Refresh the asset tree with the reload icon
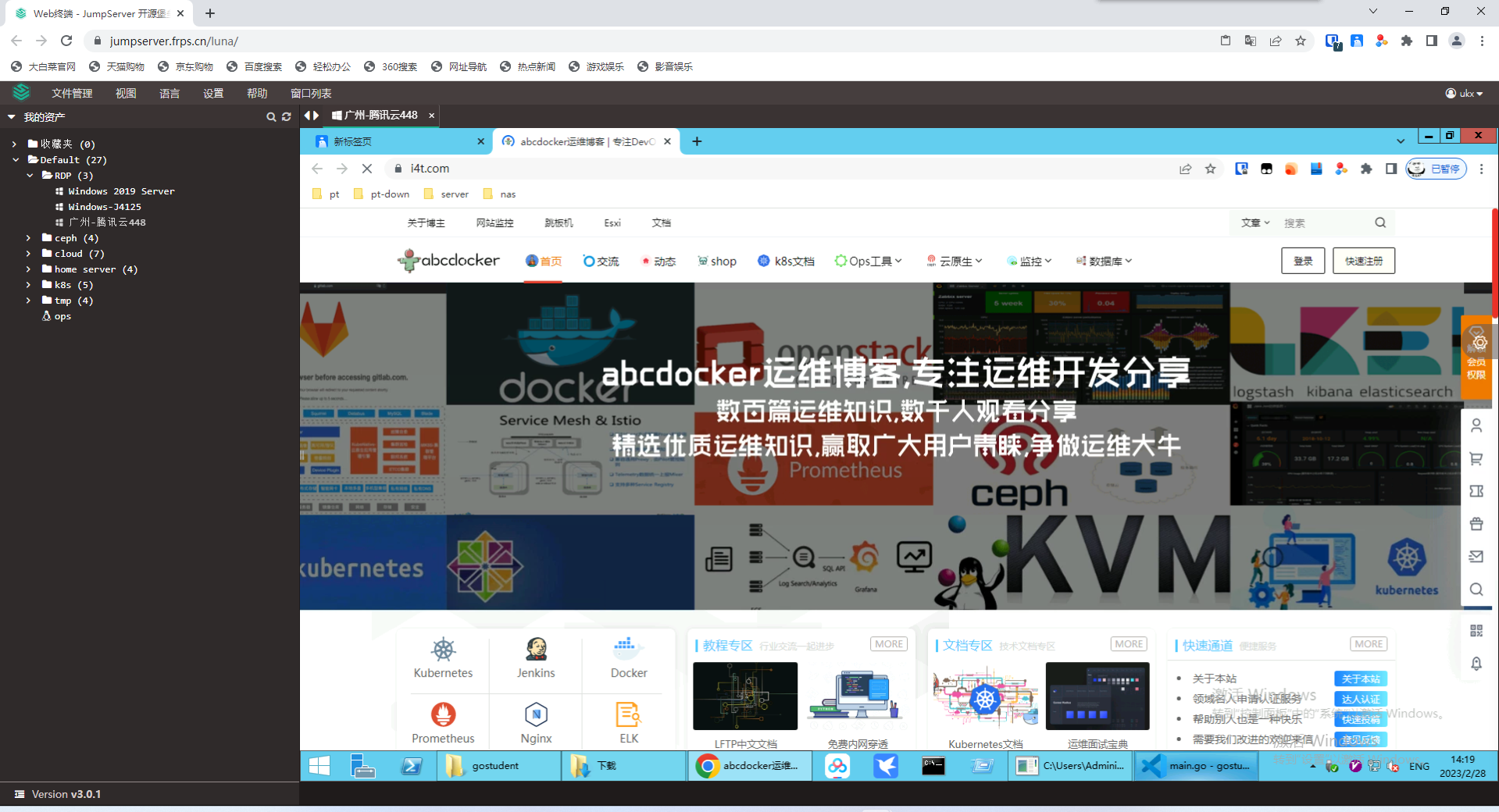This screenshot has height=812, width=1499. click(286, 116)
